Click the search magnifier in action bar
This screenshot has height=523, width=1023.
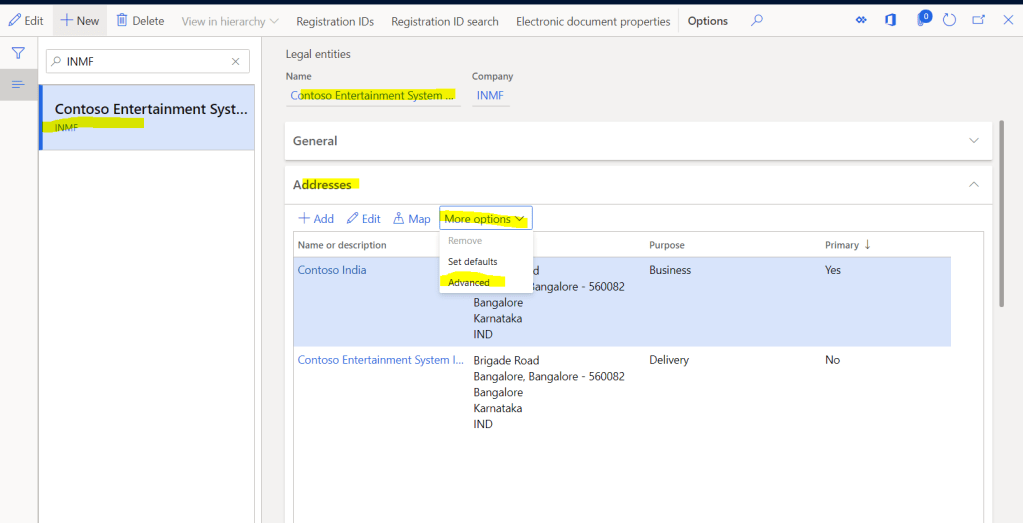pyautogui.click(x=757, y=20)
